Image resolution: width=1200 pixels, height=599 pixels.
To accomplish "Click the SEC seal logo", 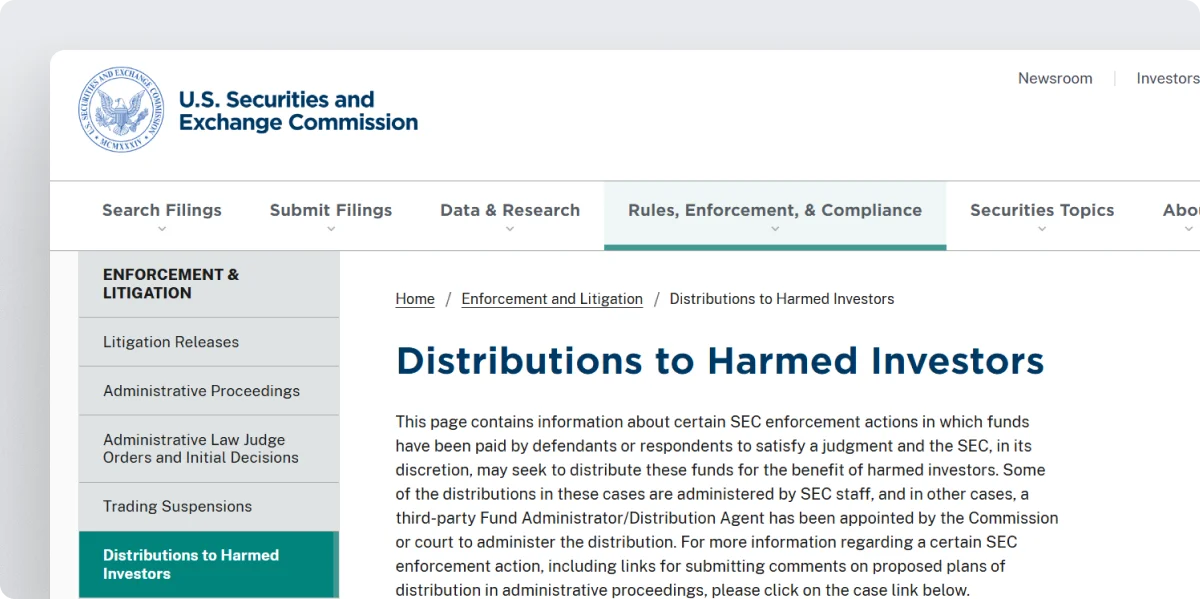I will [x=120, y=108].
